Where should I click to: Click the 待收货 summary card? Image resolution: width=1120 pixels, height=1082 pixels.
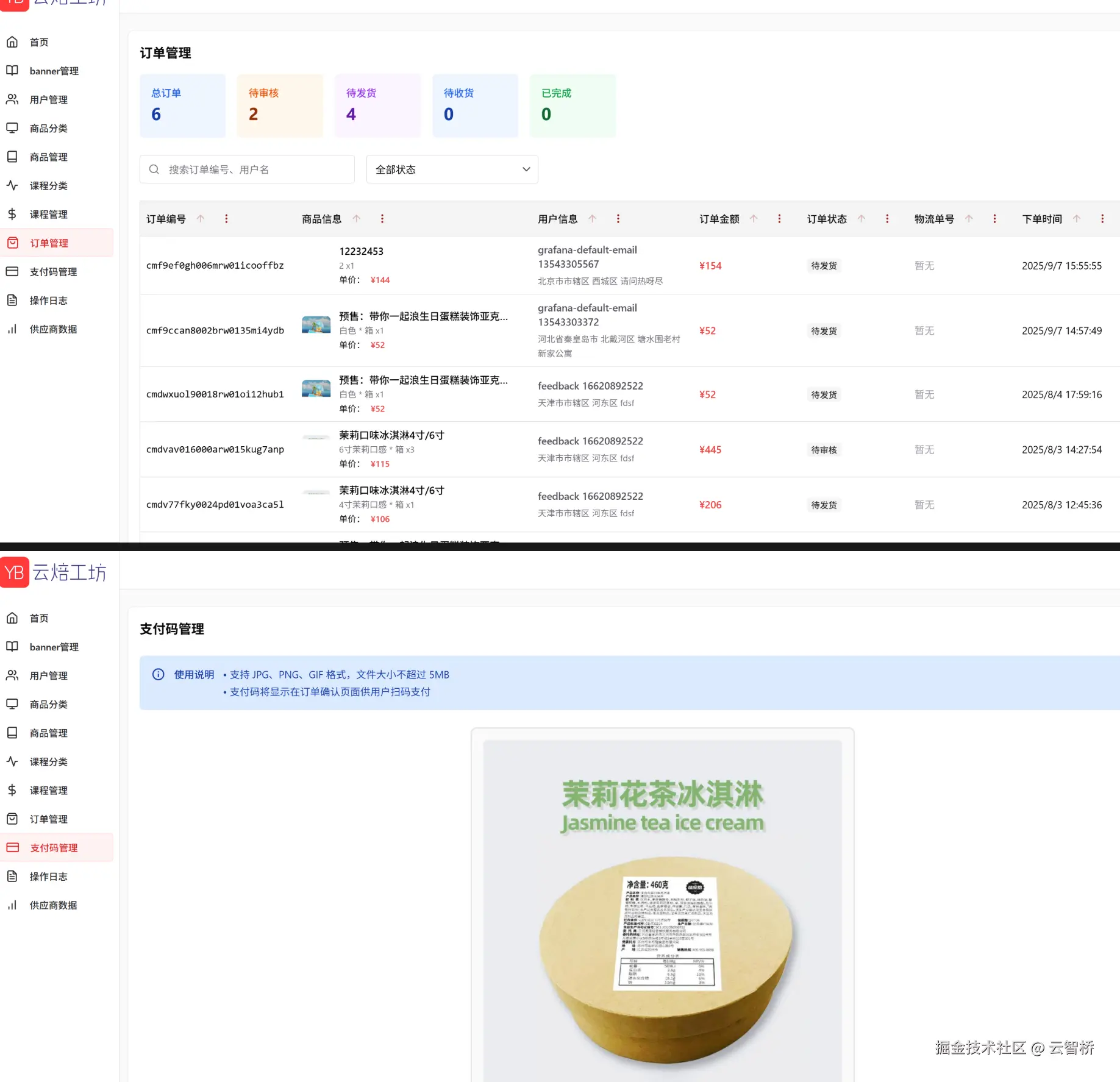point(476,105)
